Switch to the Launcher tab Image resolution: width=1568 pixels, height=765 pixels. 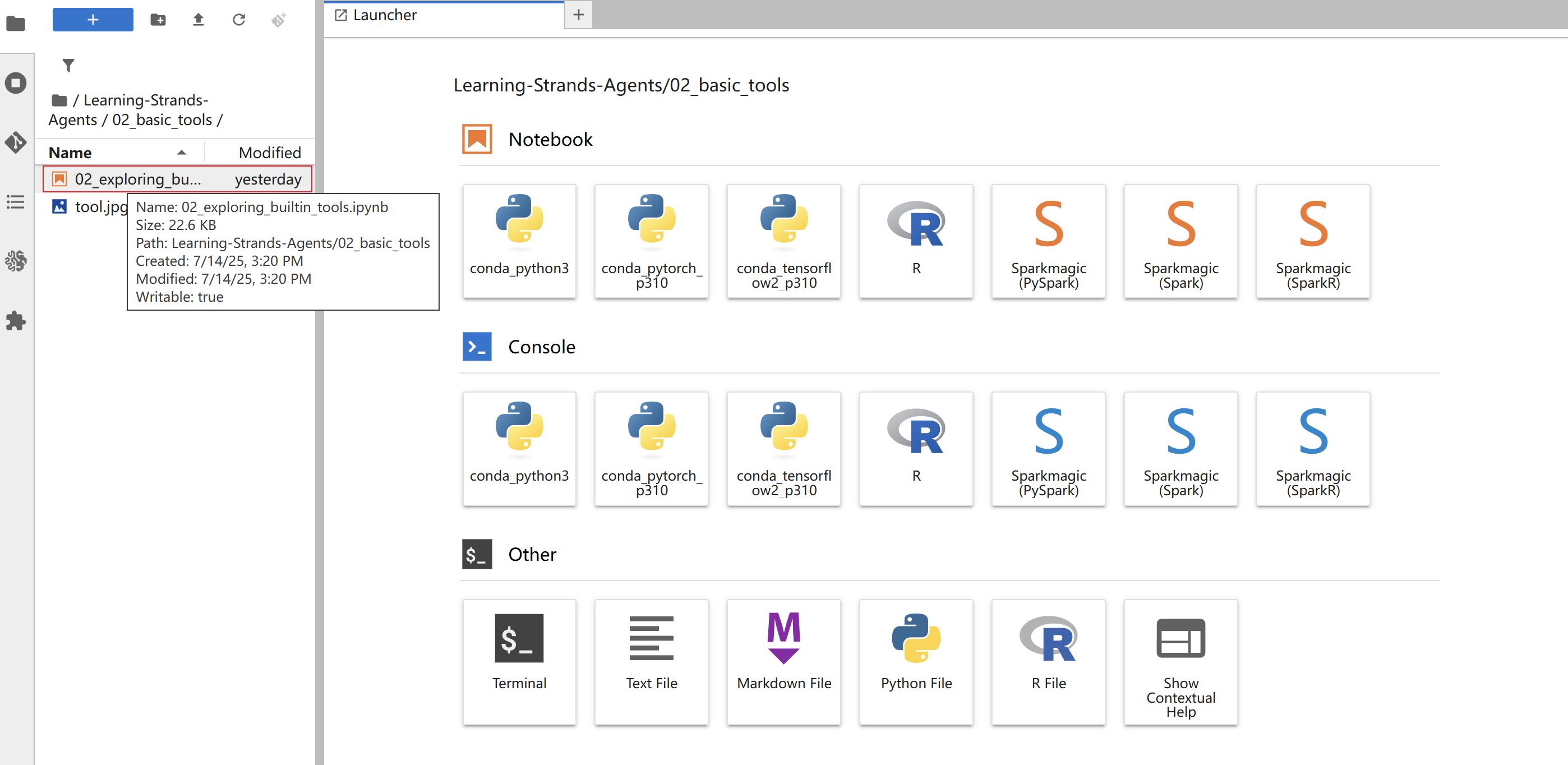tap(444, 15)
